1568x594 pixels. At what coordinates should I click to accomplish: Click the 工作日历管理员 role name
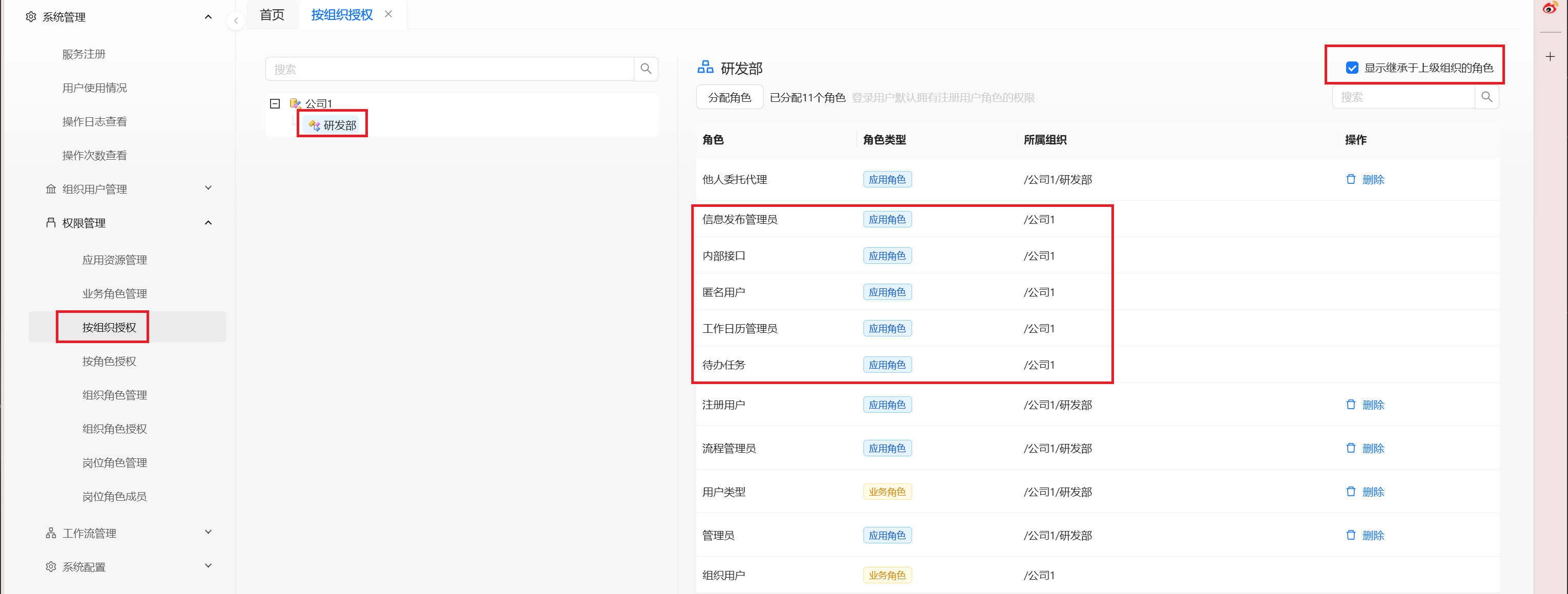(x=739, y=329)
